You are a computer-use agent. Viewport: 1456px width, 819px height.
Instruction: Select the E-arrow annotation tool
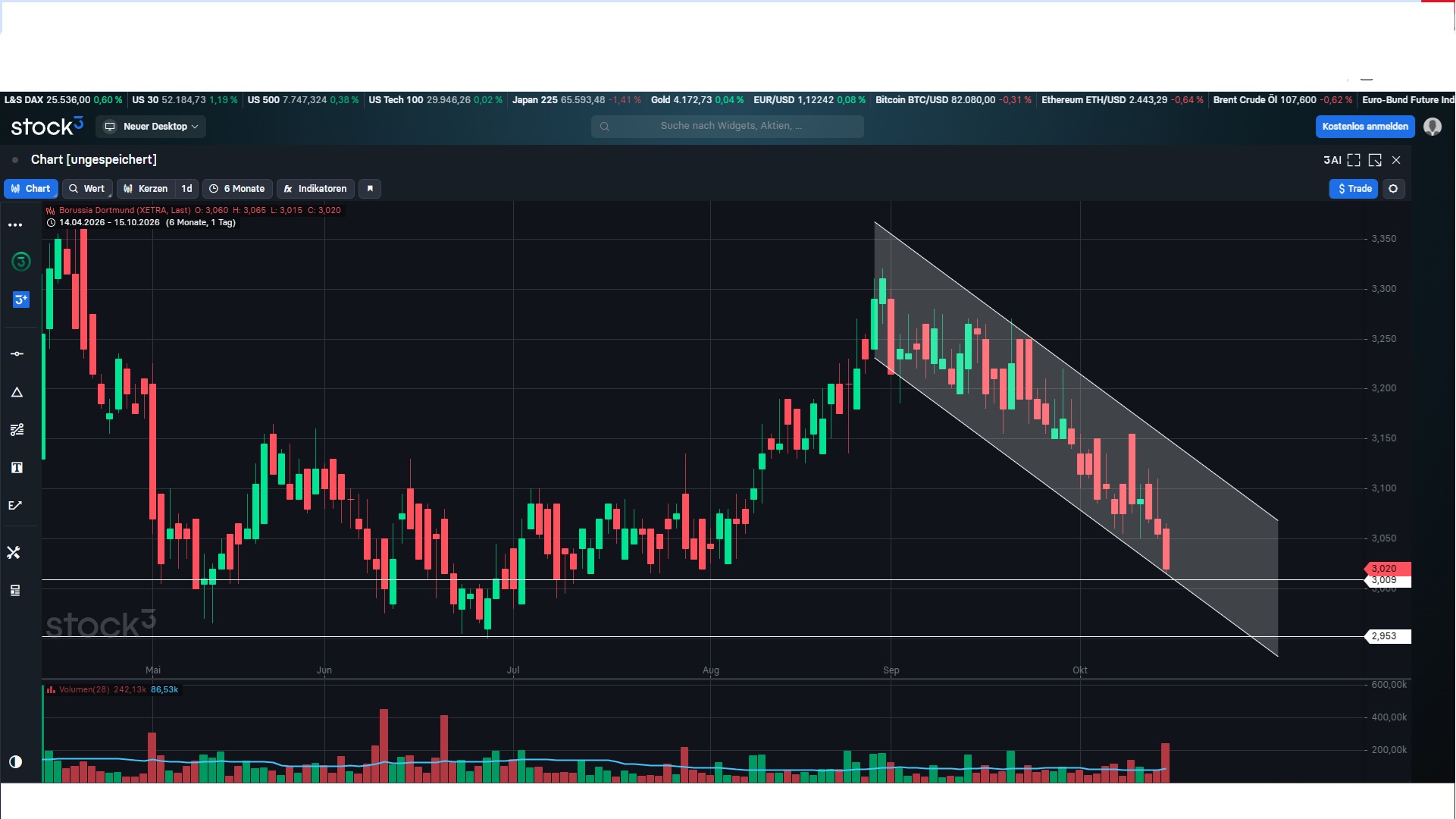[15, 506]
